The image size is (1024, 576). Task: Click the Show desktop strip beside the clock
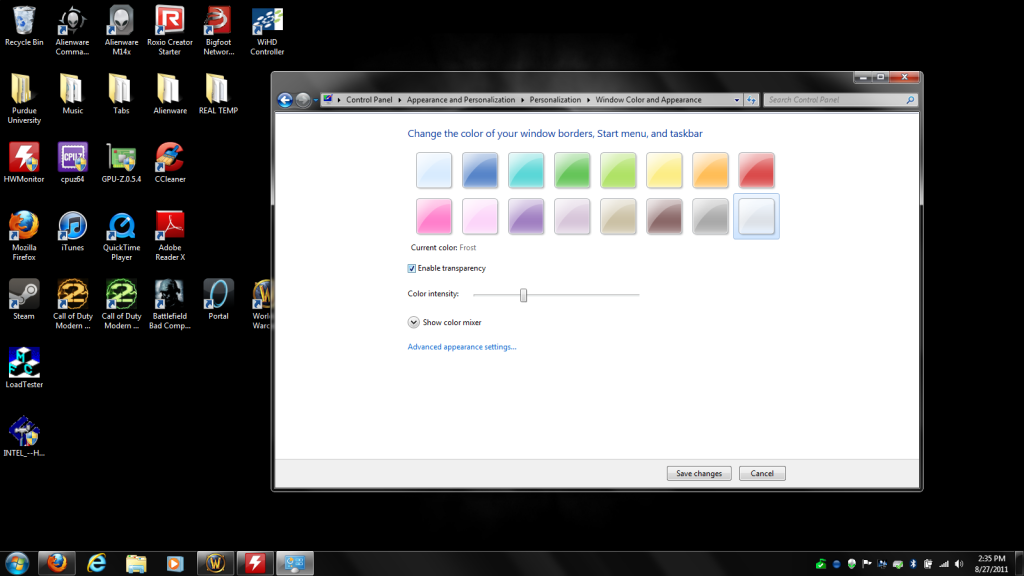(1019, 564)
